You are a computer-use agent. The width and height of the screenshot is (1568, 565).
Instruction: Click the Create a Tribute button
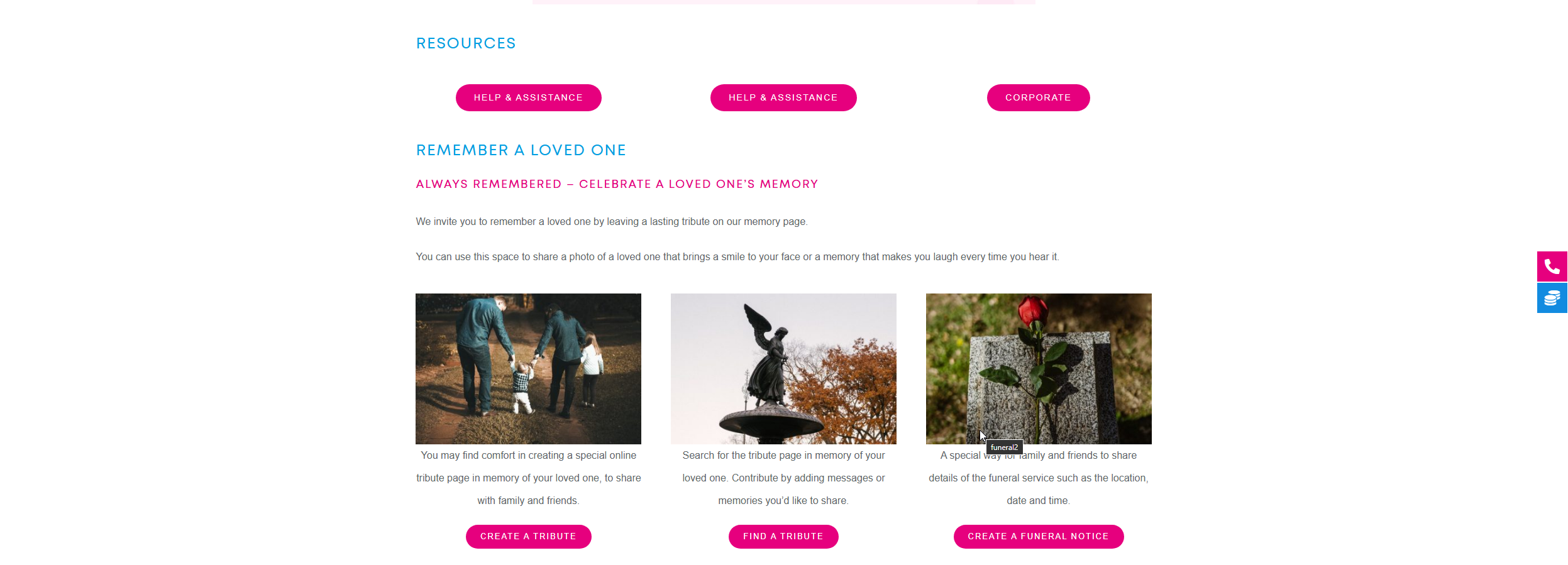[528, 536]
